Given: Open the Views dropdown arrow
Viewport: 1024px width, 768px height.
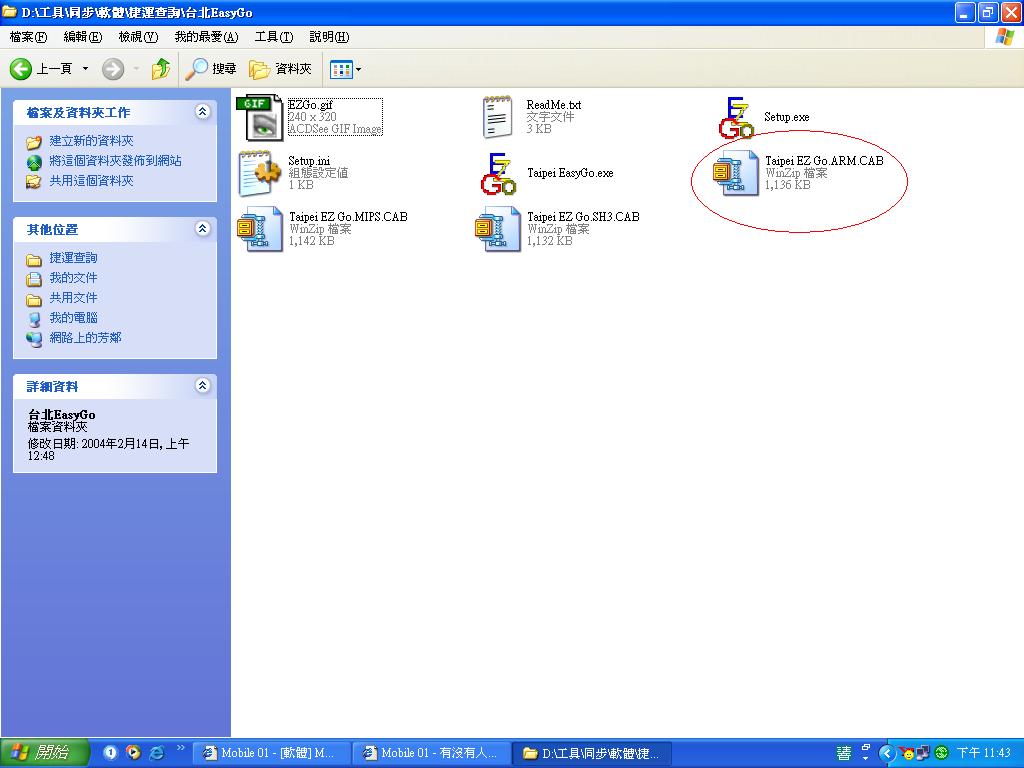Looking at the screenshot, I should tap(359, 69).
